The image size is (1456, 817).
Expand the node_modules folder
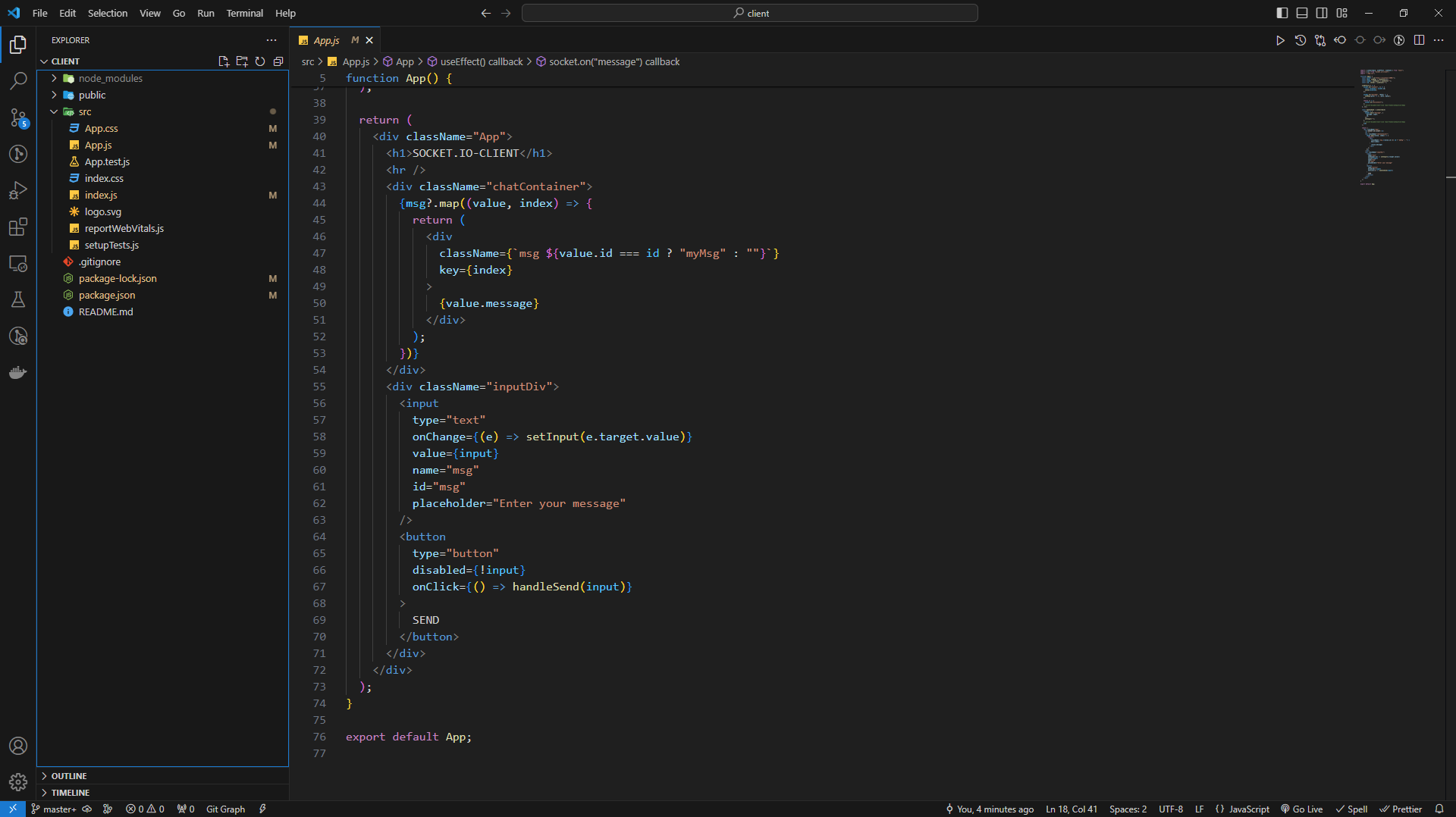110,78
